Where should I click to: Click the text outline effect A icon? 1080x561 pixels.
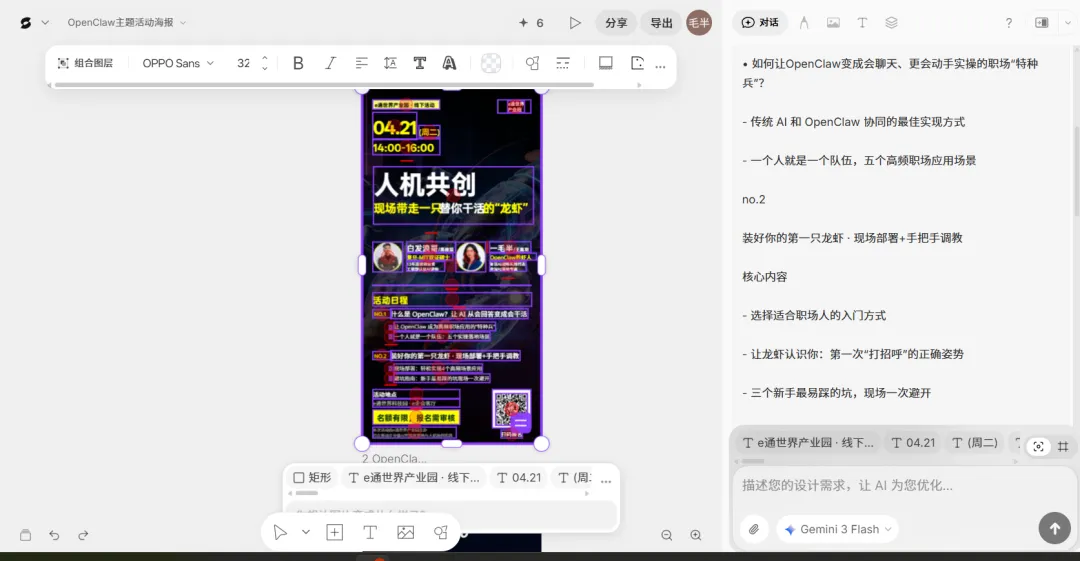point(449,63)
